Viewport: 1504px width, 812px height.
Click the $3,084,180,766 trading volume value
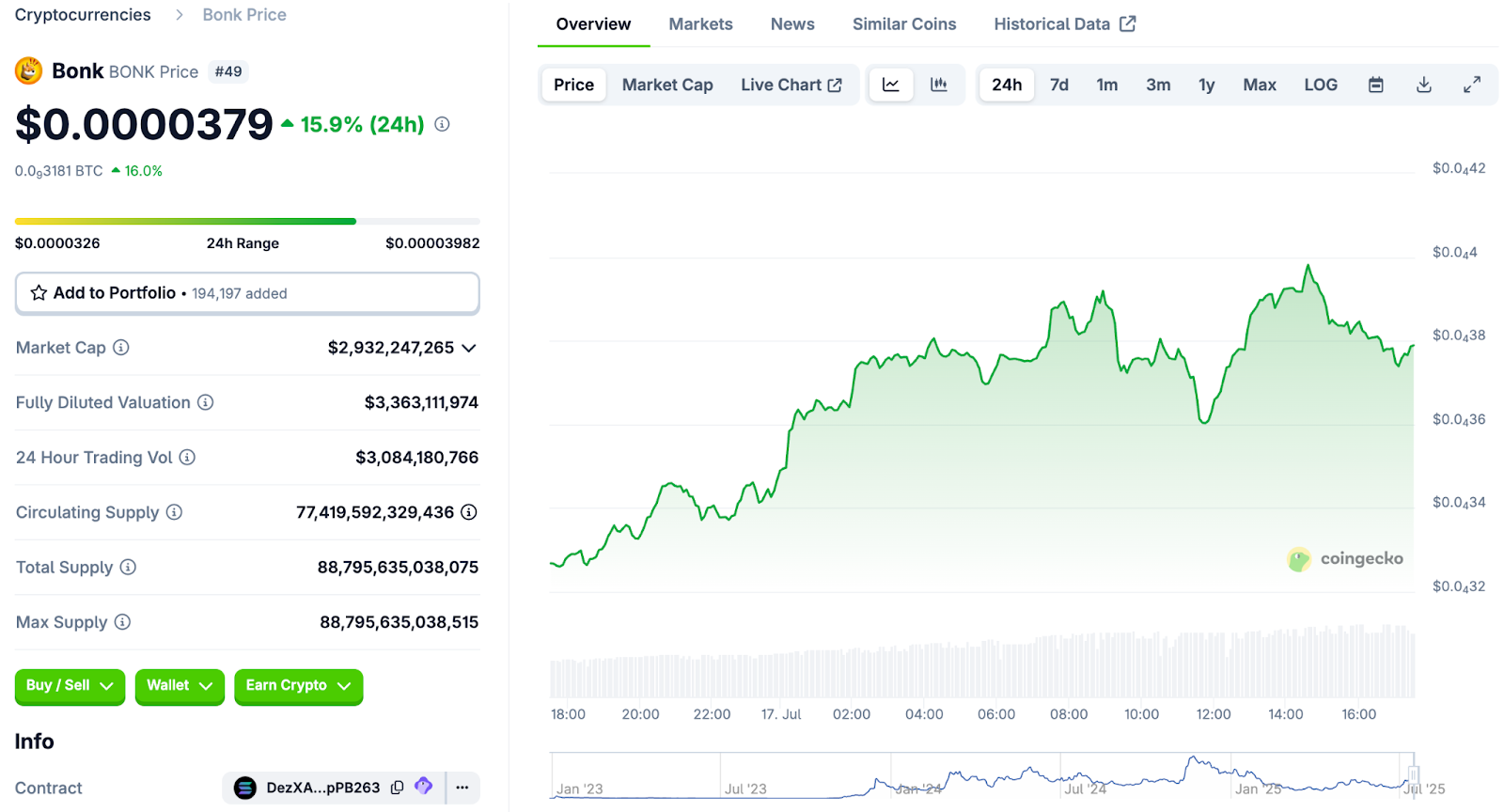416,458
